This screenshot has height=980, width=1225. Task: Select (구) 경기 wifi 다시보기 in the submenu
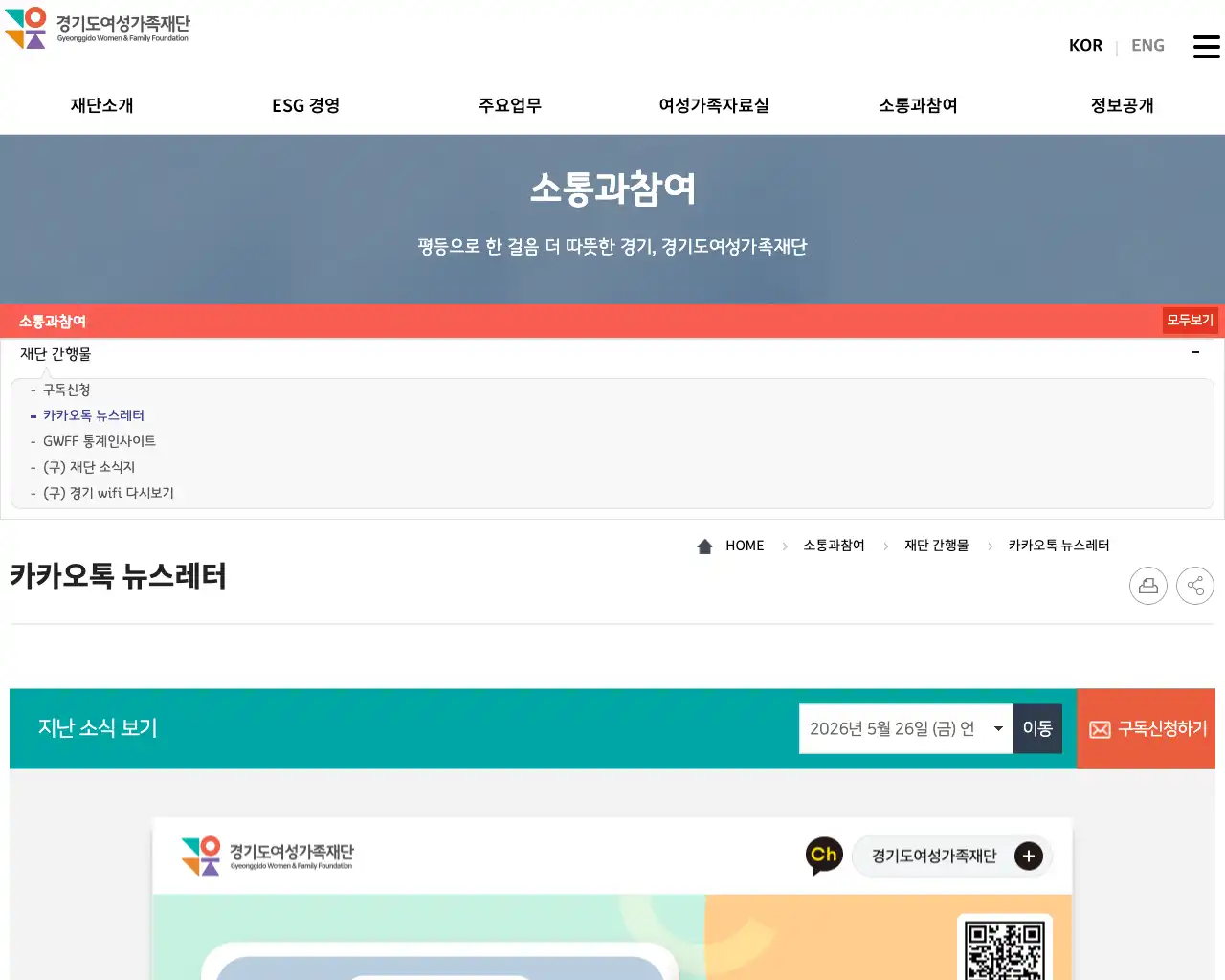pos(108,493)
